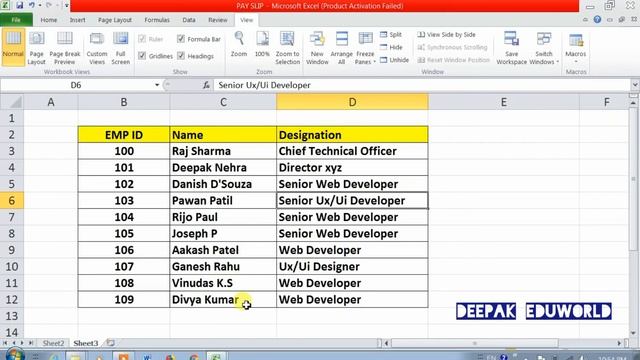Screen dimensions: 640x360
Task: Click the vertical scrollbar down arrow
Action: click(x=633, y=333)
